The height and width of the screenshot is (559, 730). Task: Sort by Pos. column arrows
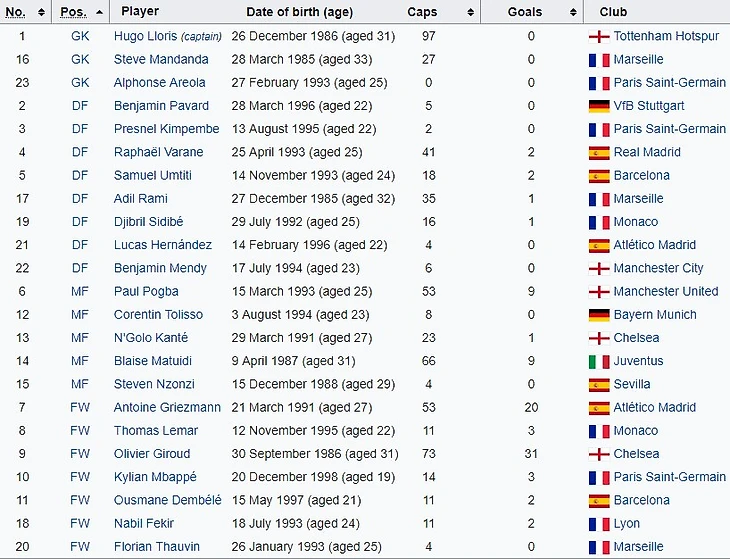99,12
